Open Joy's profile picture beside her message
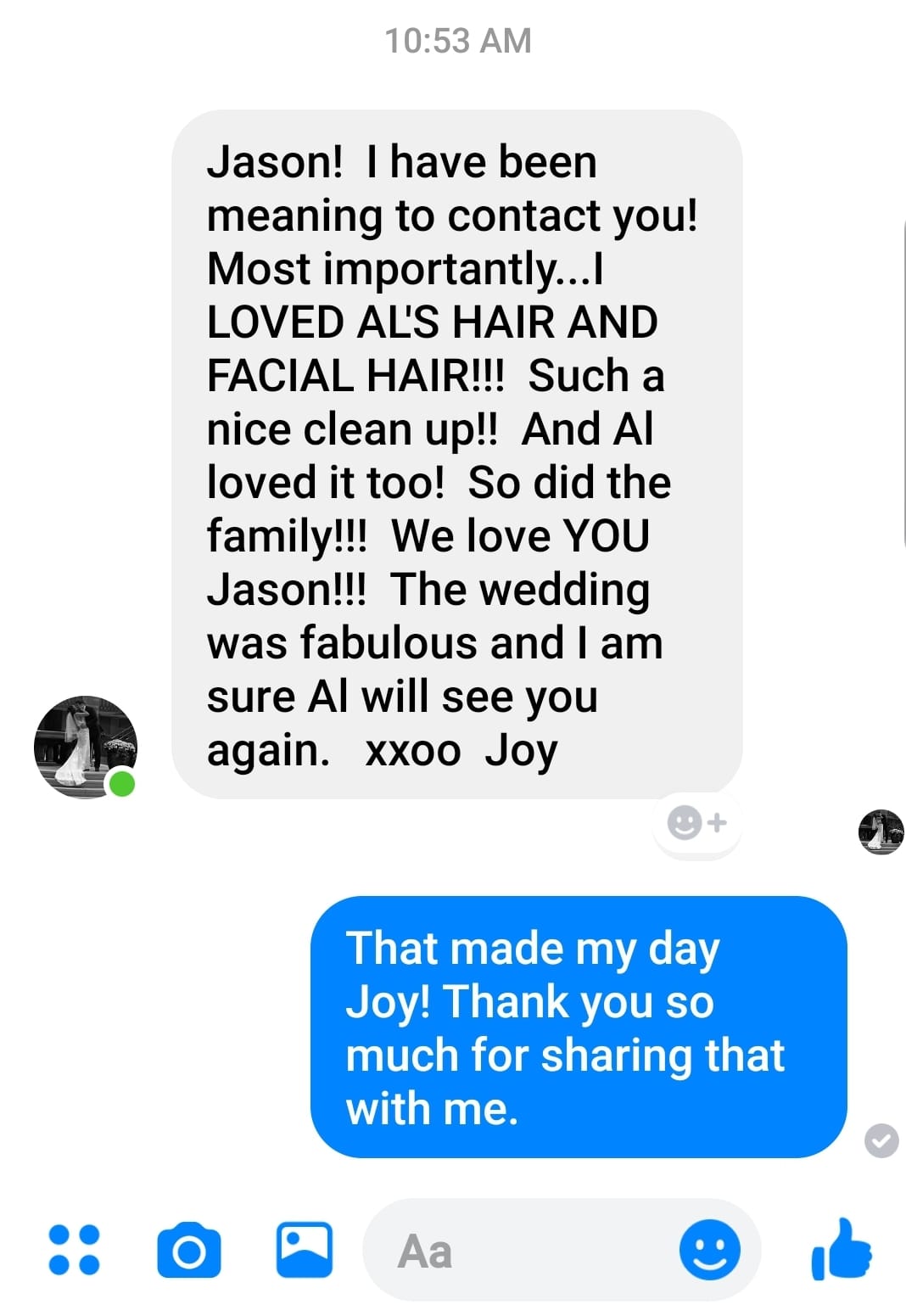 [x=83, y=745]
